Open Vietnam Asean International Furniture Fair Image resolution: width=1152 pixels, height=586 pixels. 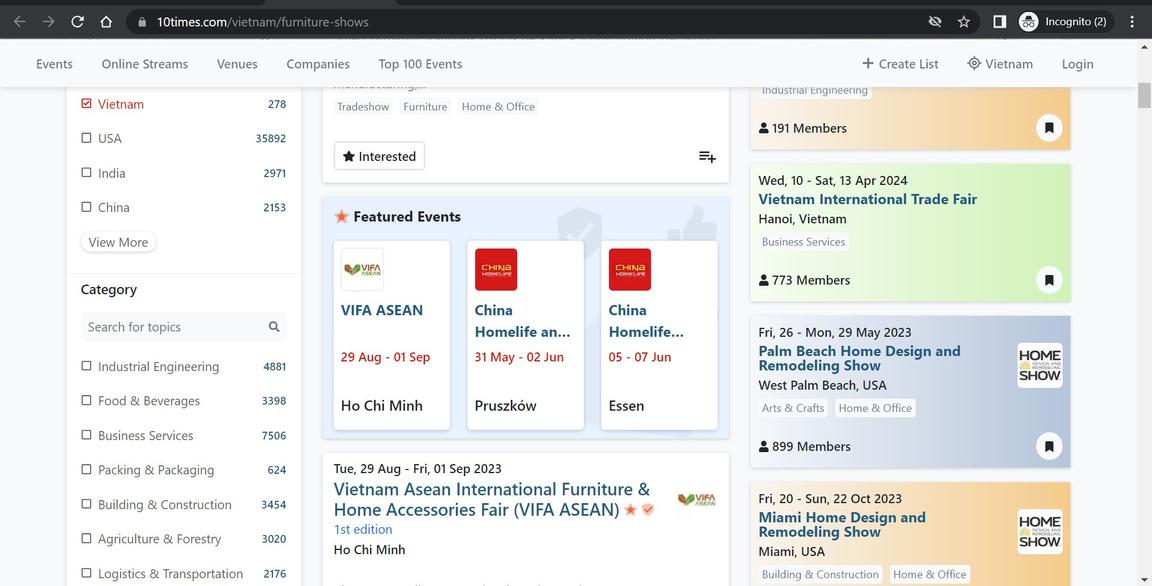pos(492,499)
